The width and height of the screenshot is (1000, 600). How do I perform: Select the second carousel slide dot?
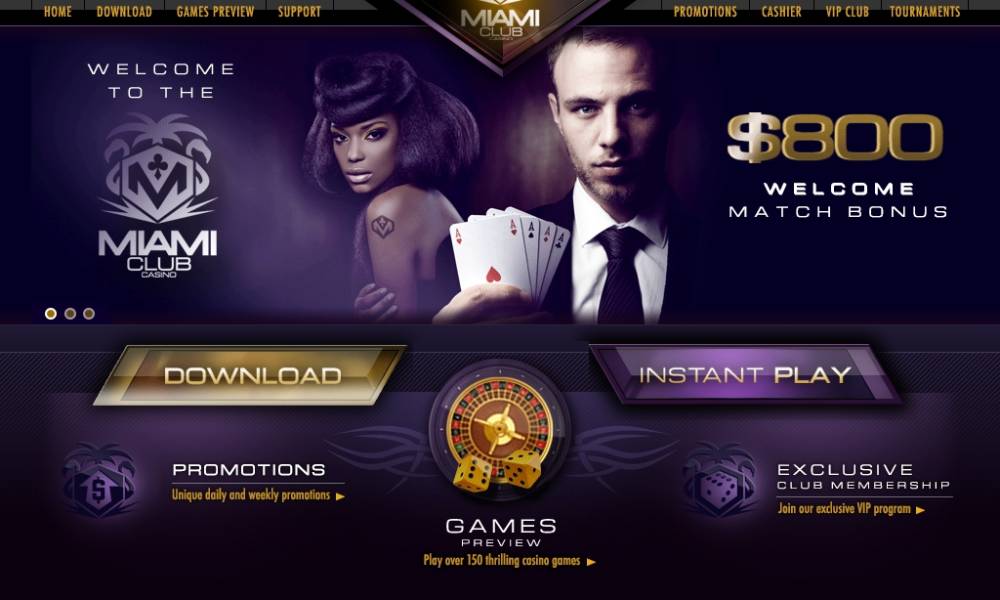pyautogui.click(x=70, y=313)
